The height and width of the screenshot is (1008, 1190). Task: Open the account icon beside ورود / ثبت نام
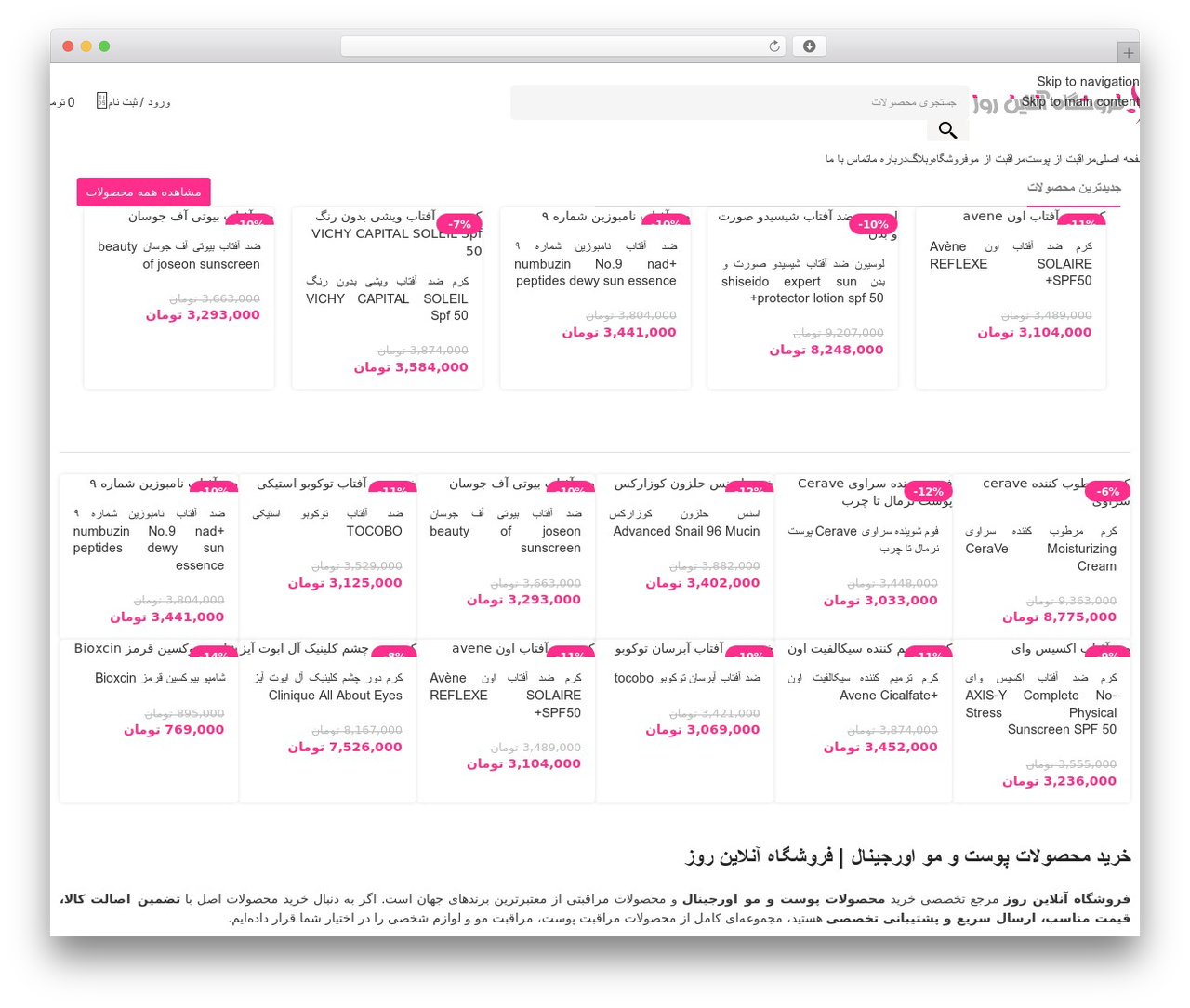pos(101,100)
